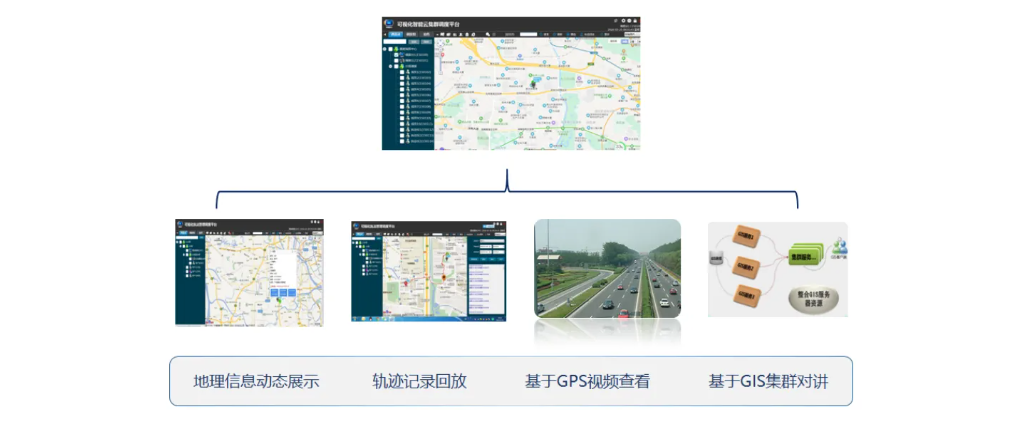Screen dimensions: 1018x424
Task: Collapse the subgroup node in top device tree
Action: (389, 66)
